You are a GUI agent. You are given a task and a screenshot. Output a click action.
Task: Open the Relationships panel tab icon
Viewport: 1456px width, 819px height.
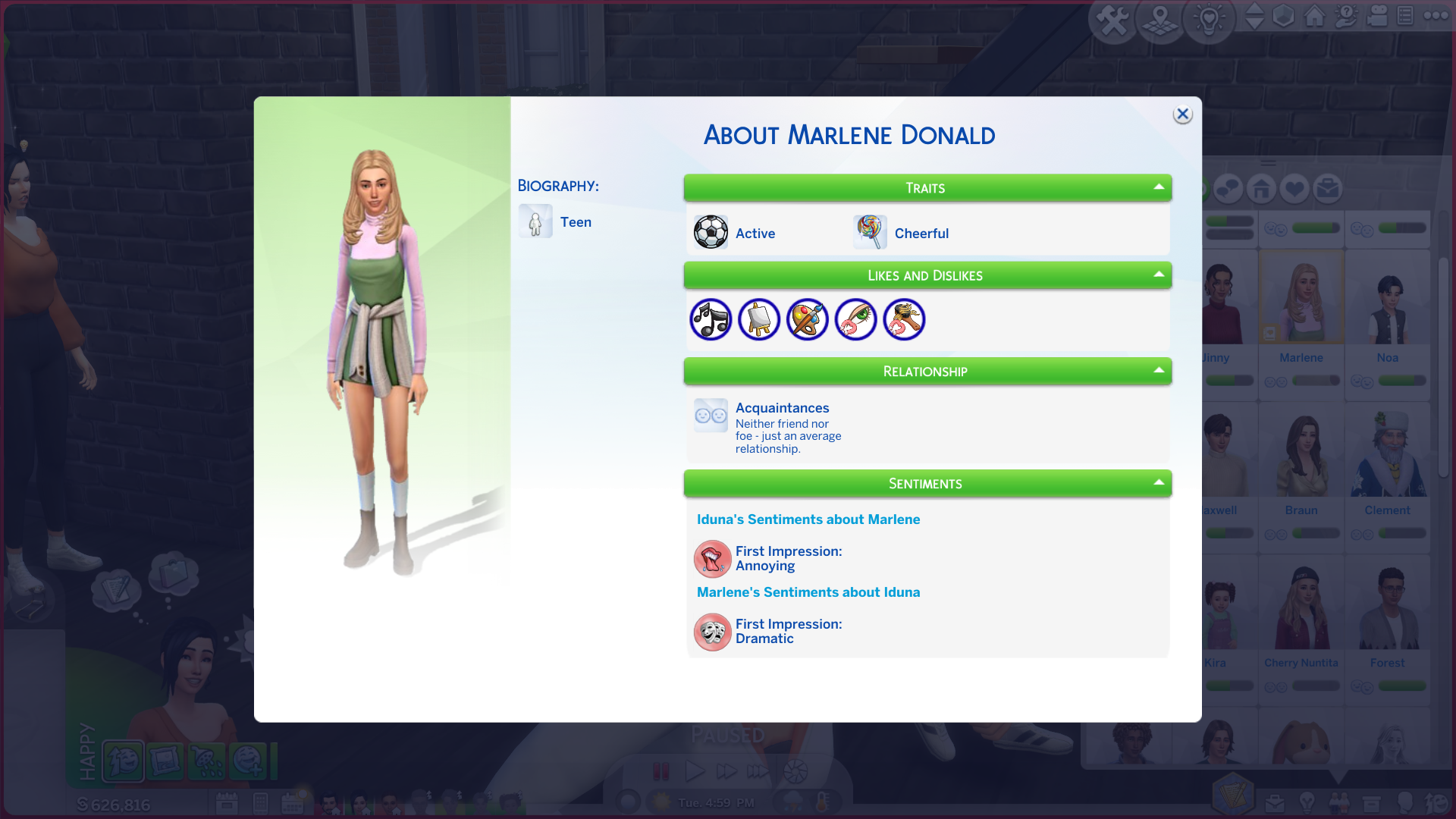(1339, 802)
